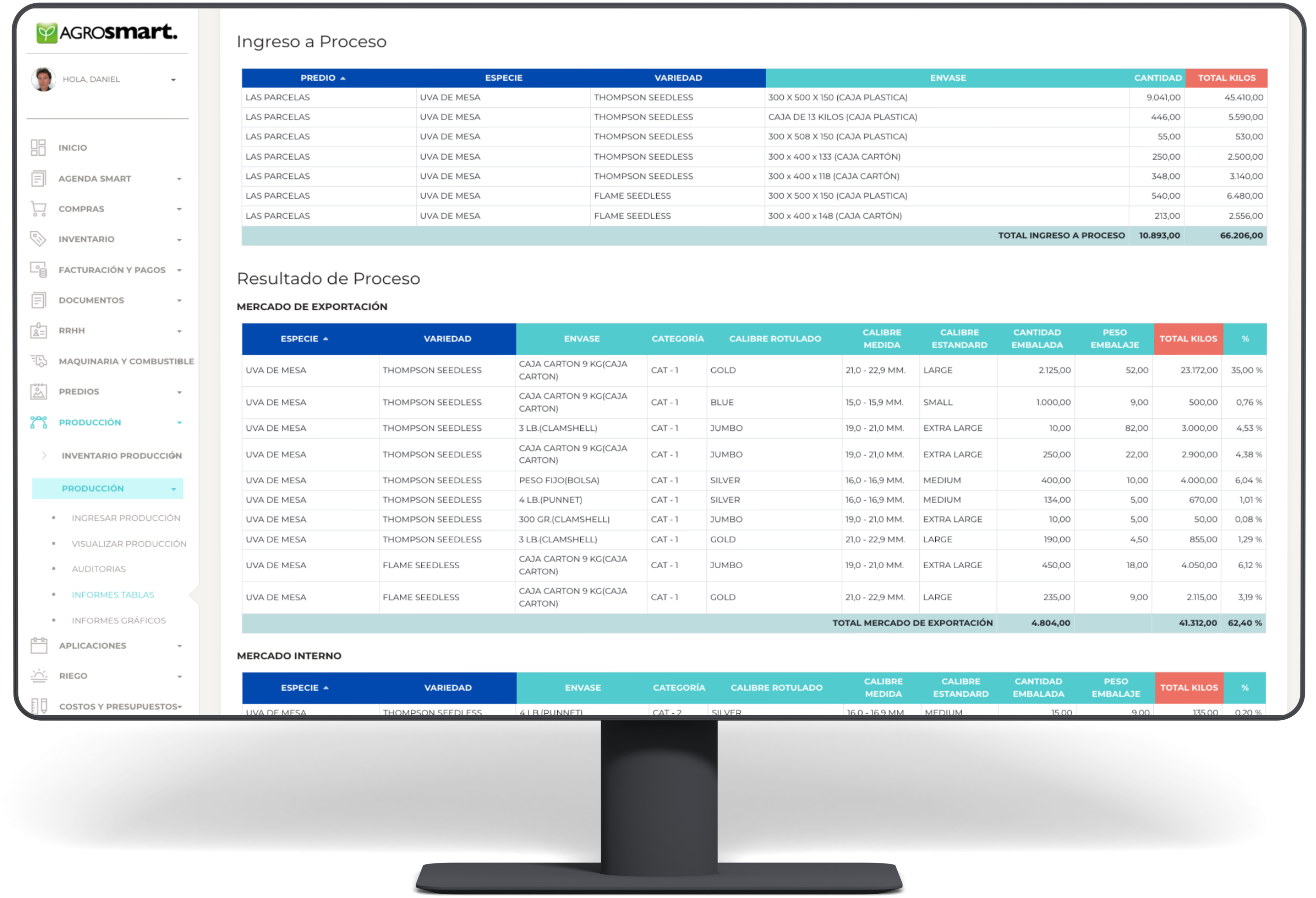Expand the Agenda Smart menu arrow

pyautogui.click(x=179, y=179)
